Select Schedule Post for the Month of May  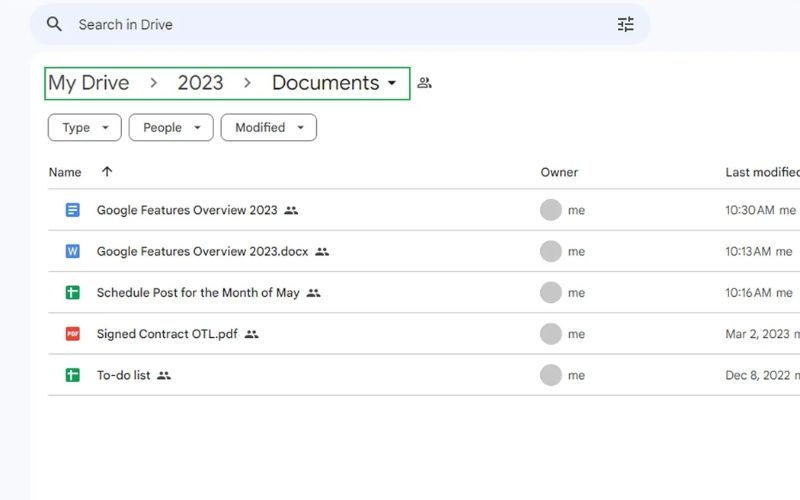[198, 293]
